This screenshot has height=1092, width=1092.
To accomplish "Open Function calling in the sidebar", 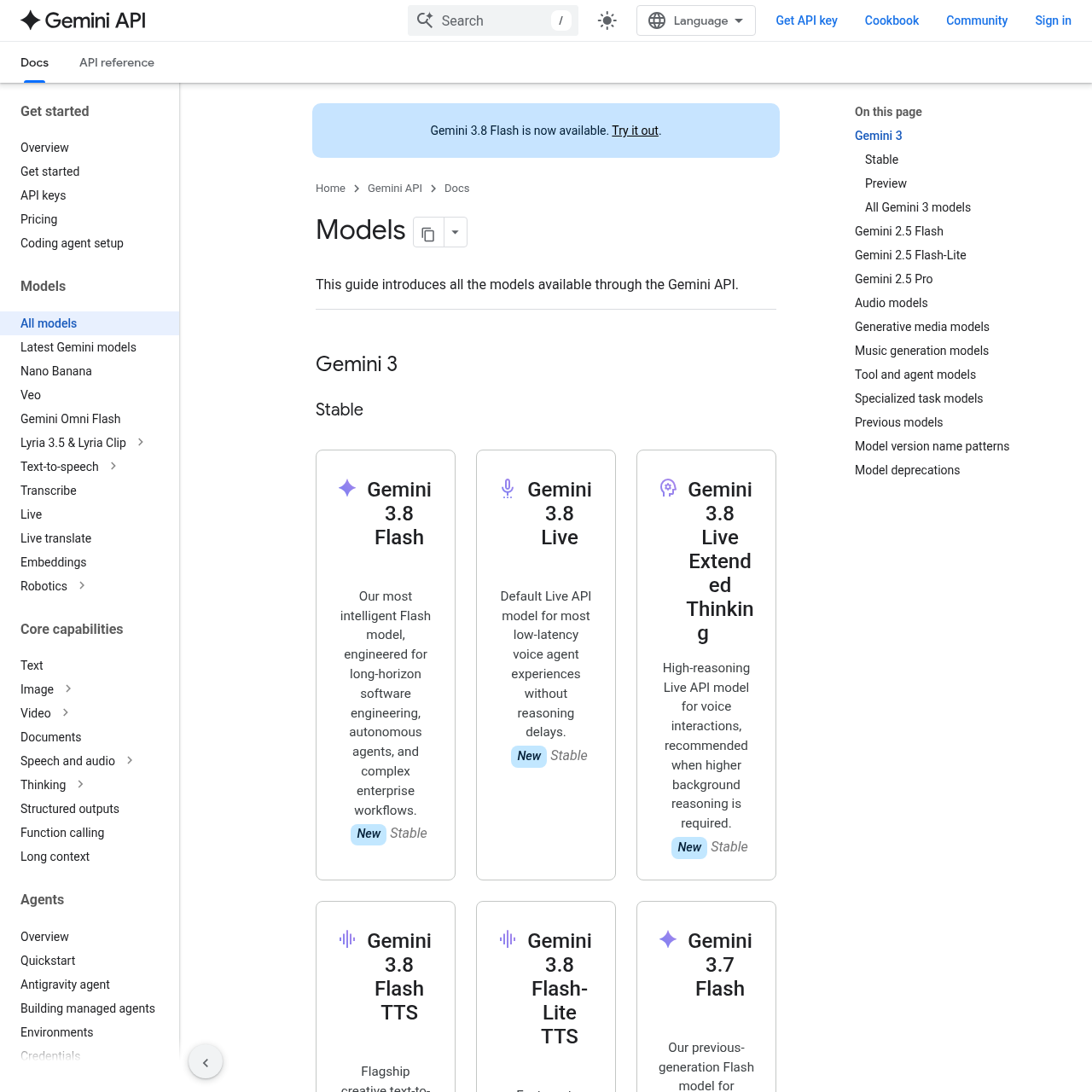I will click(x=62, y=833).
